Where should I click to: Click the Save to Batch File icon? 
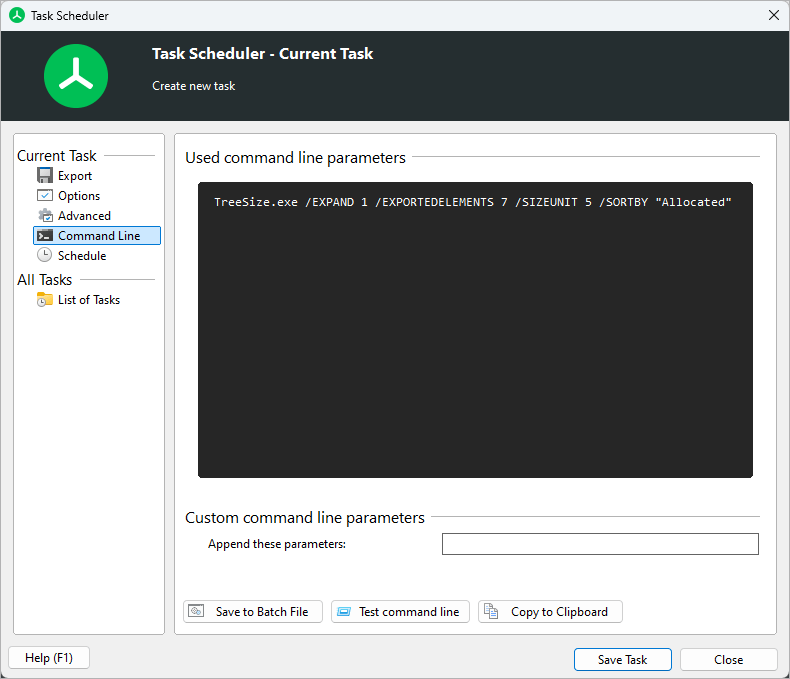tap(198, 612)
